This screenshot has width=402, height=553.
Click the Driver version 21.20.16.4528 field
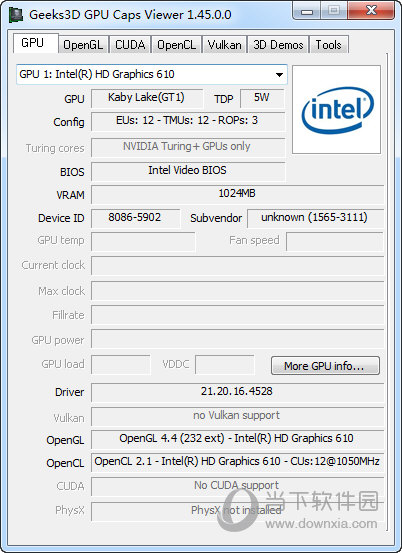pos(237,393)
